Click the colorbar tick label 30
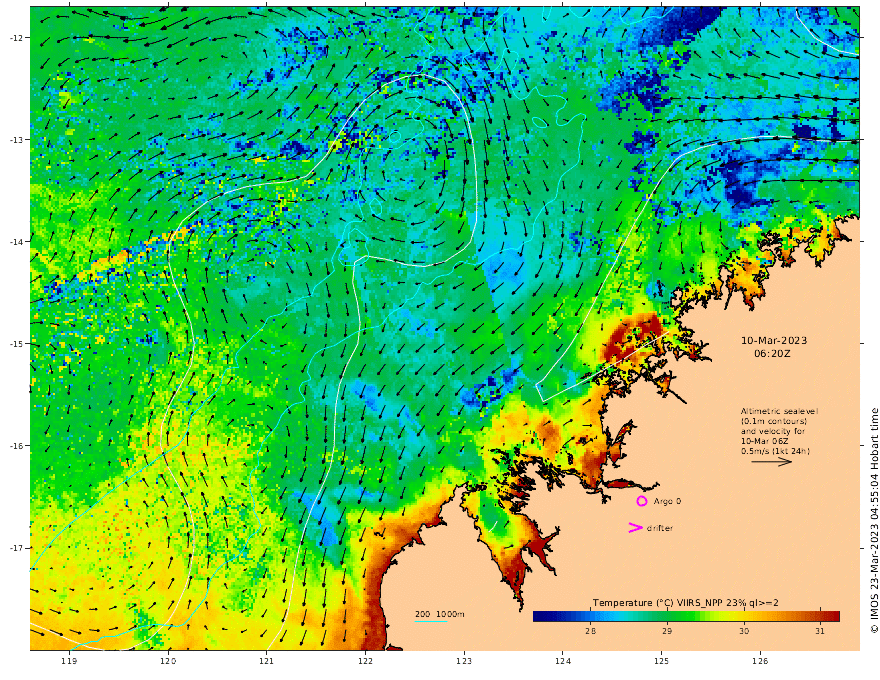The width and height of the screenshot is (880, 680). click(744, 631)
